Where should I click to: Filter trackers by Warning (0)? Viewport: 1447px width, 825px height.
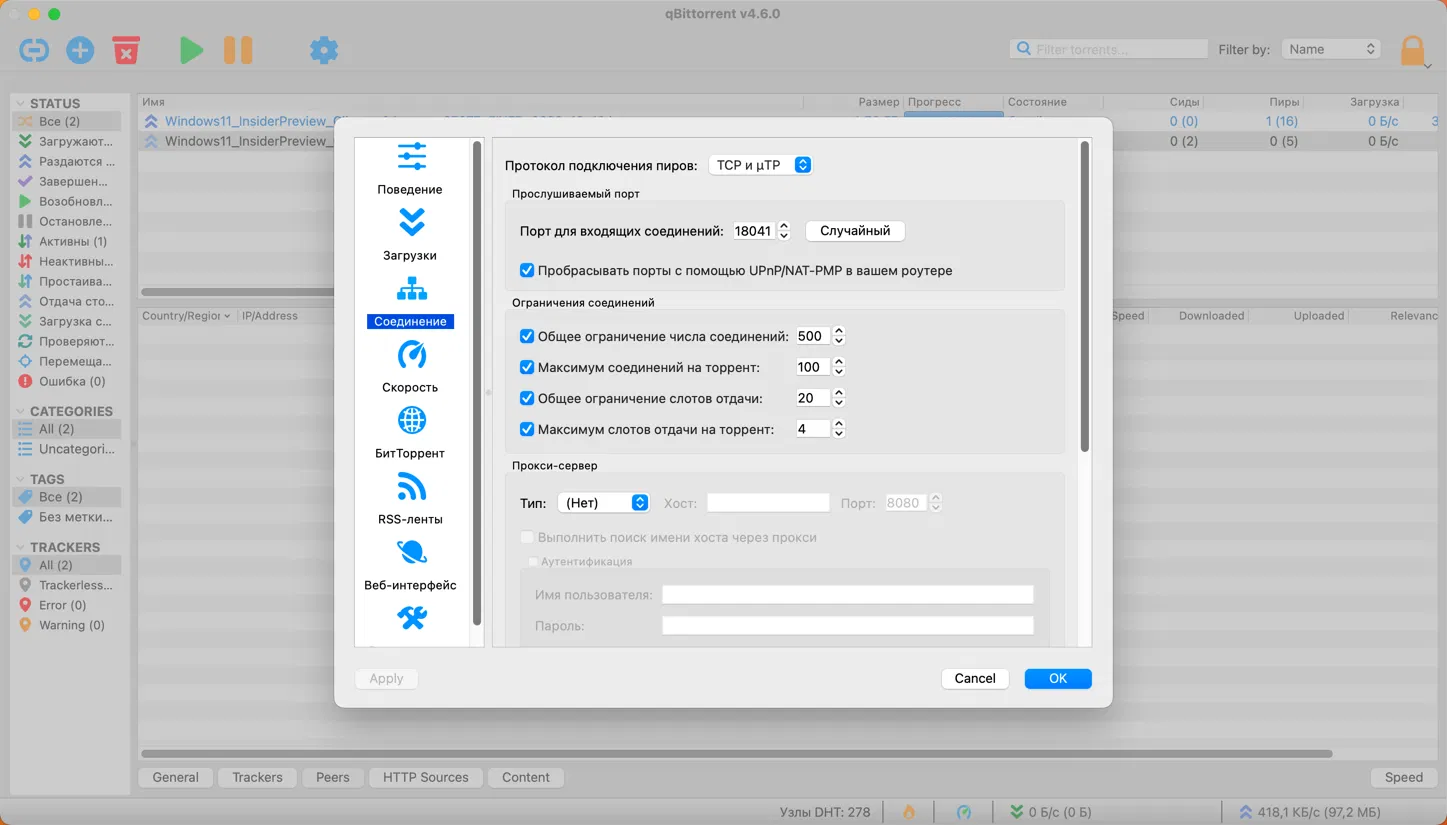pyautogui.click(x=66, y=625)
